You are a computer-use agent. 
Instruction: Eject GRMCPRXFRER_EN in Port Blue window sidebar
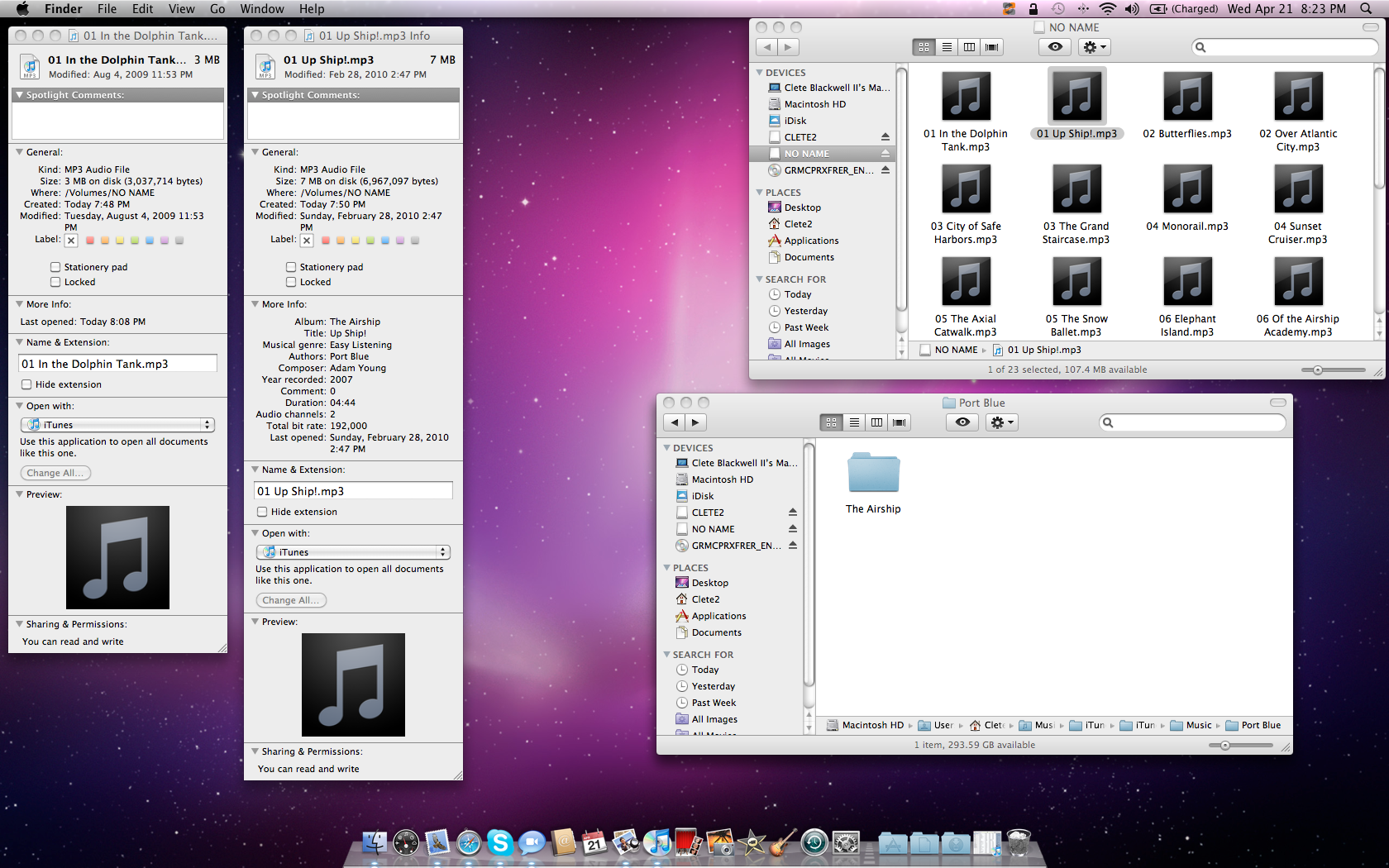[x=792, y=546]
